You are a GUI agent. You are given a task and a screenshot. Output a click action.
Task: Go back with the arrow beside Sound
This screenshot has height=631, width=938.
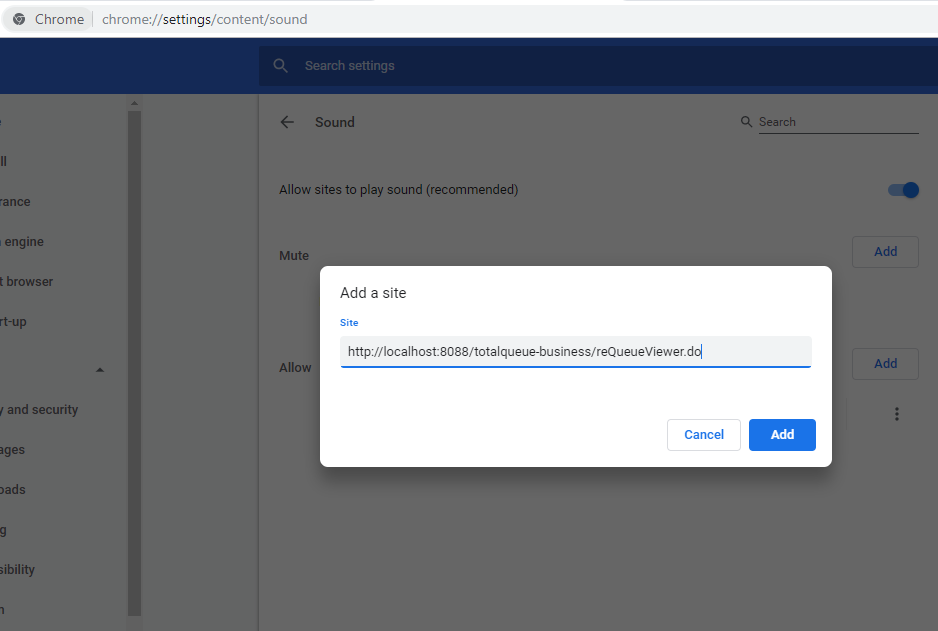pyautogui.click(x=287, y=122)
